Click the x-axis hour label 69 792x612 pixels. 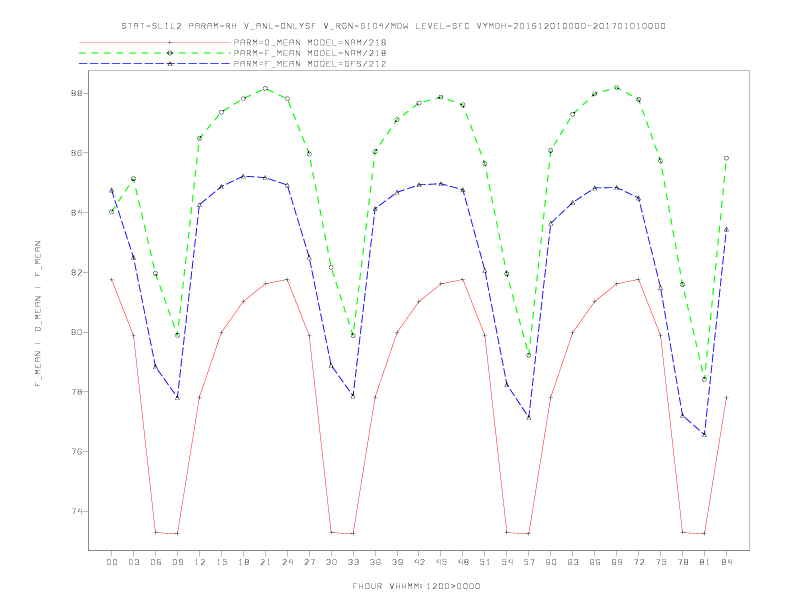[x=617, y=562]
